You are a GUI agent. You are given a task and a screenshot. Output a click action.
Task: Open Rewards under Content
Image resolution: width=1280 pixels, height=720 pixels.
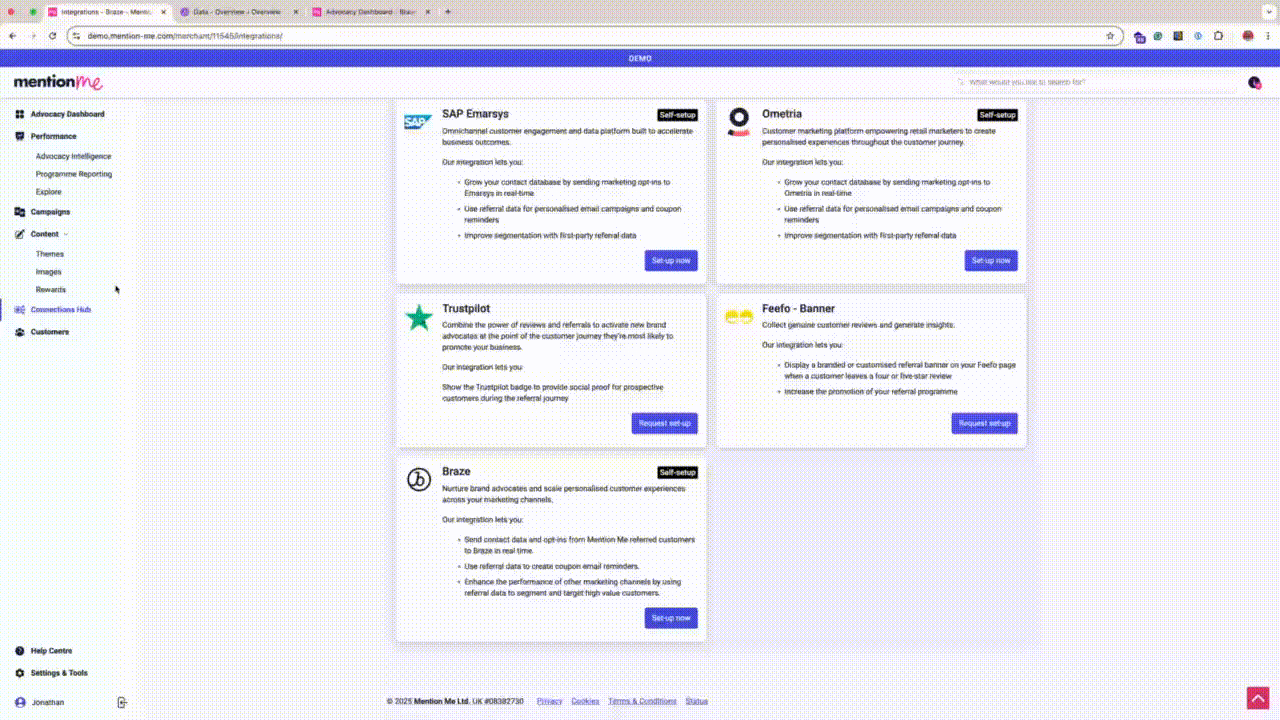coord(50,290)
